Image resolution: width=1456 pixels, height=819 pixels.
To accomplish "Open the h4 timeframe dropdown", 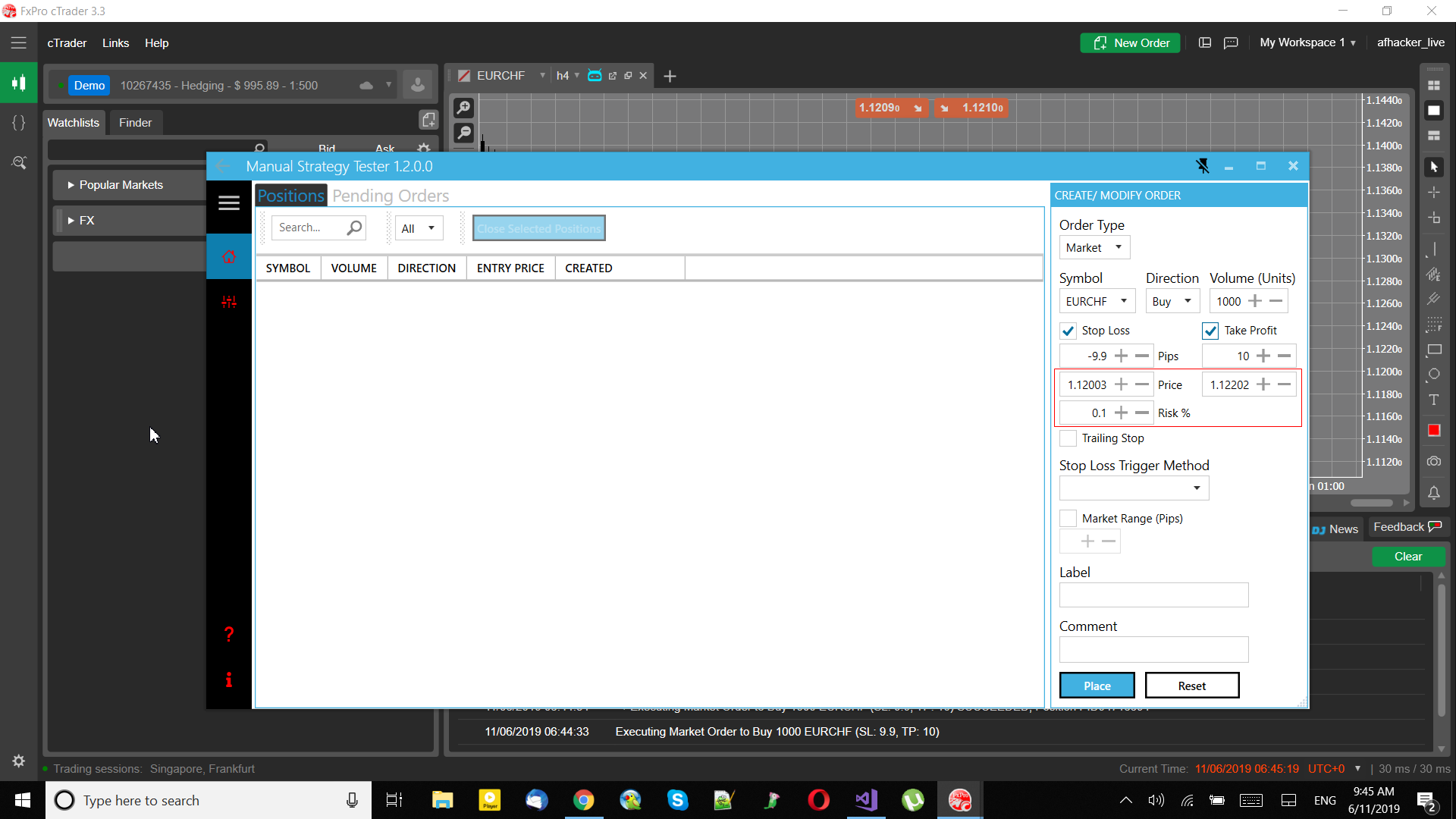I will 568,76.
